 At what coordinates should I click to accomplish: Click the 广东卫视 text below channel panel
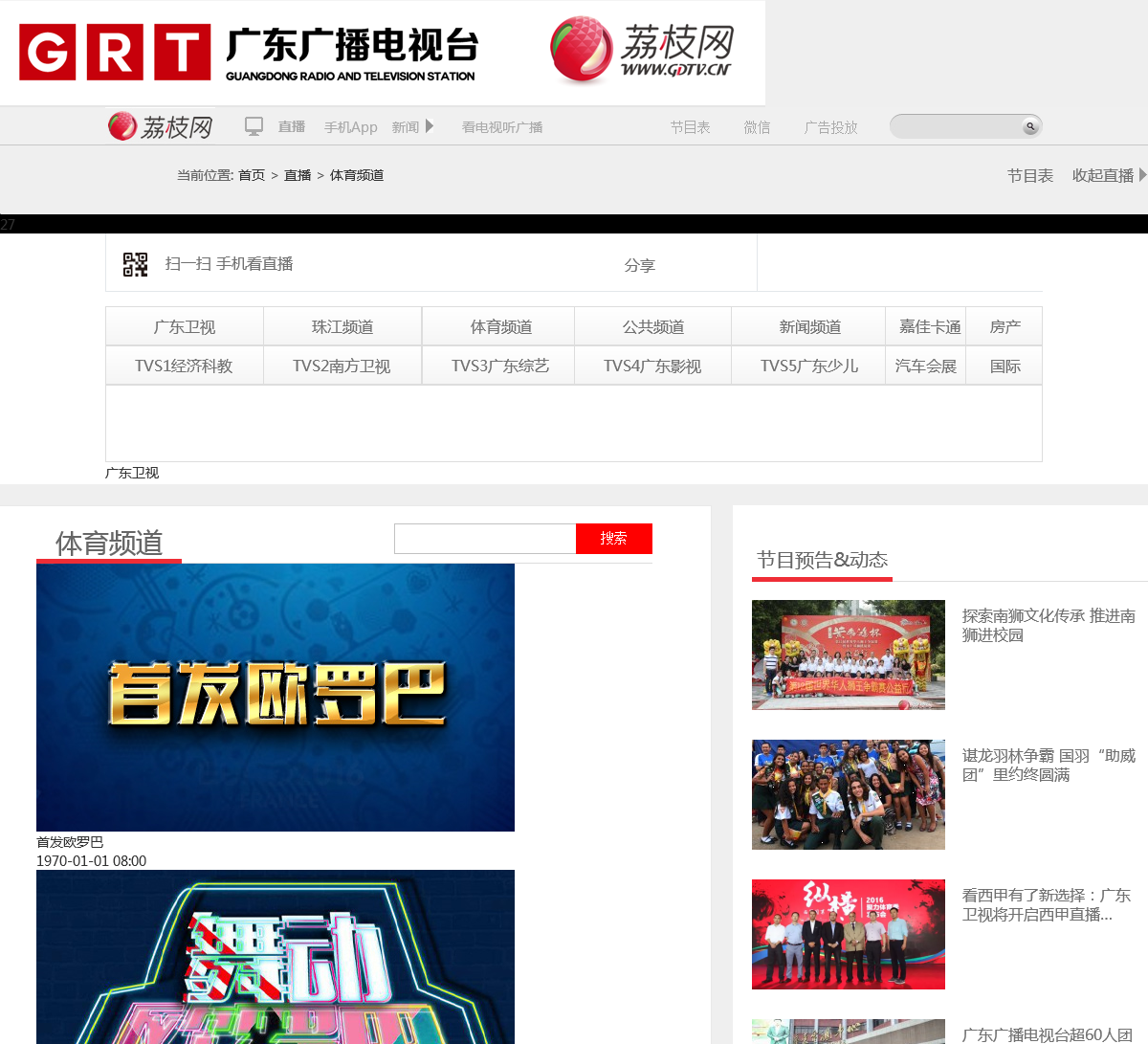click(x=132, y=473)
